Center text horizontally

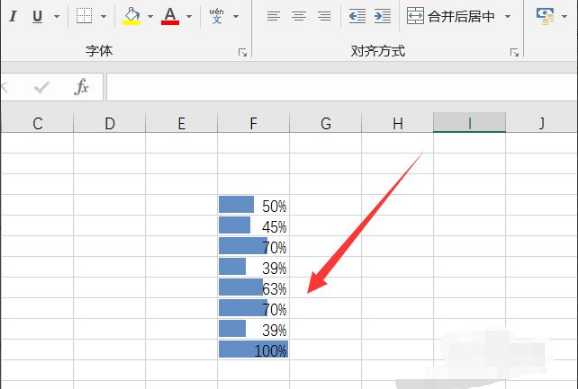click(299, 16)
